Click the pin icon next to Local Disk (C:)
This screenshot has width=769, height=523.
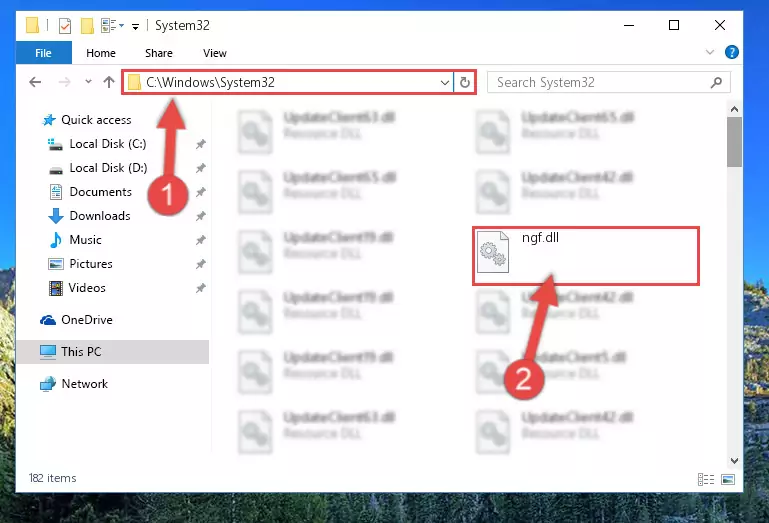[200, 144]
